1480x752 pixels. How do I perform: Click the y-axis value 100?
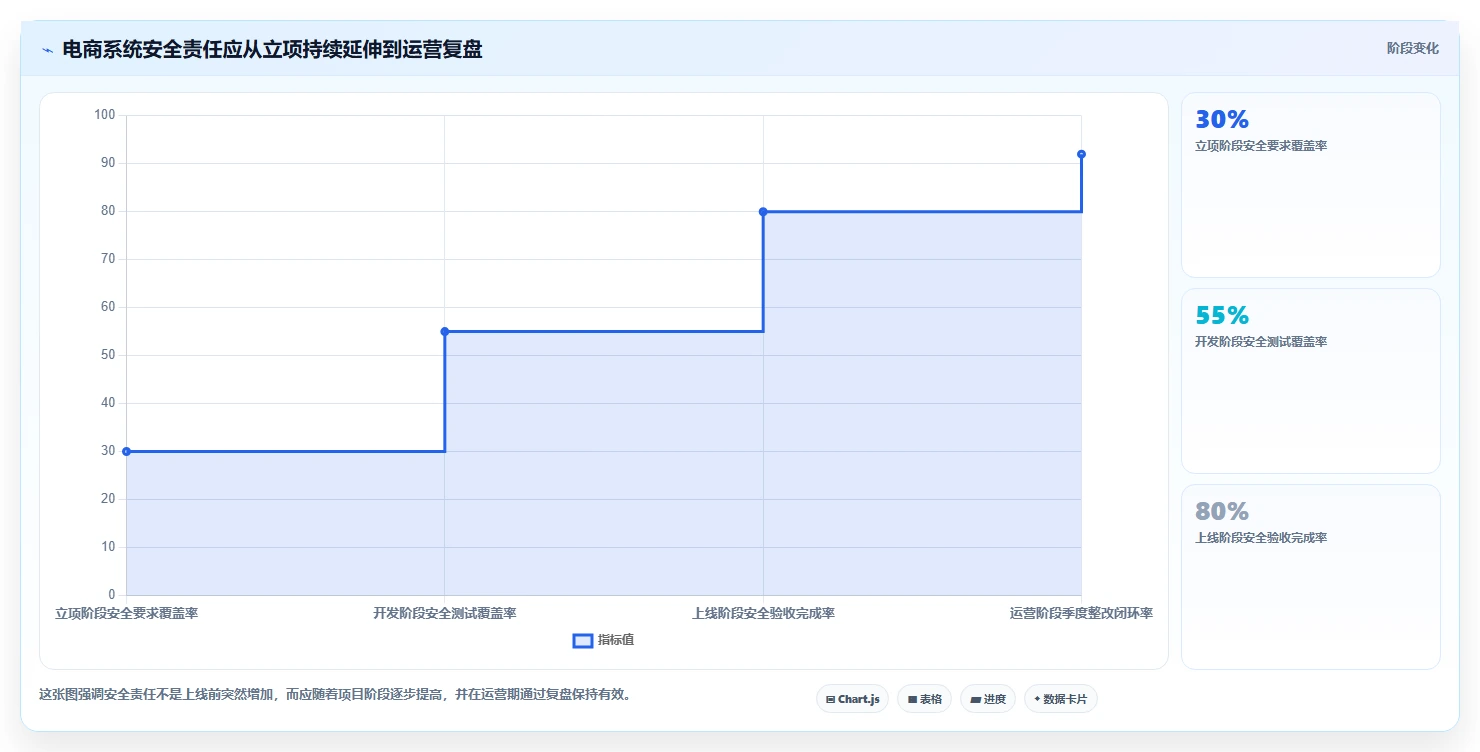coord(105,115)
